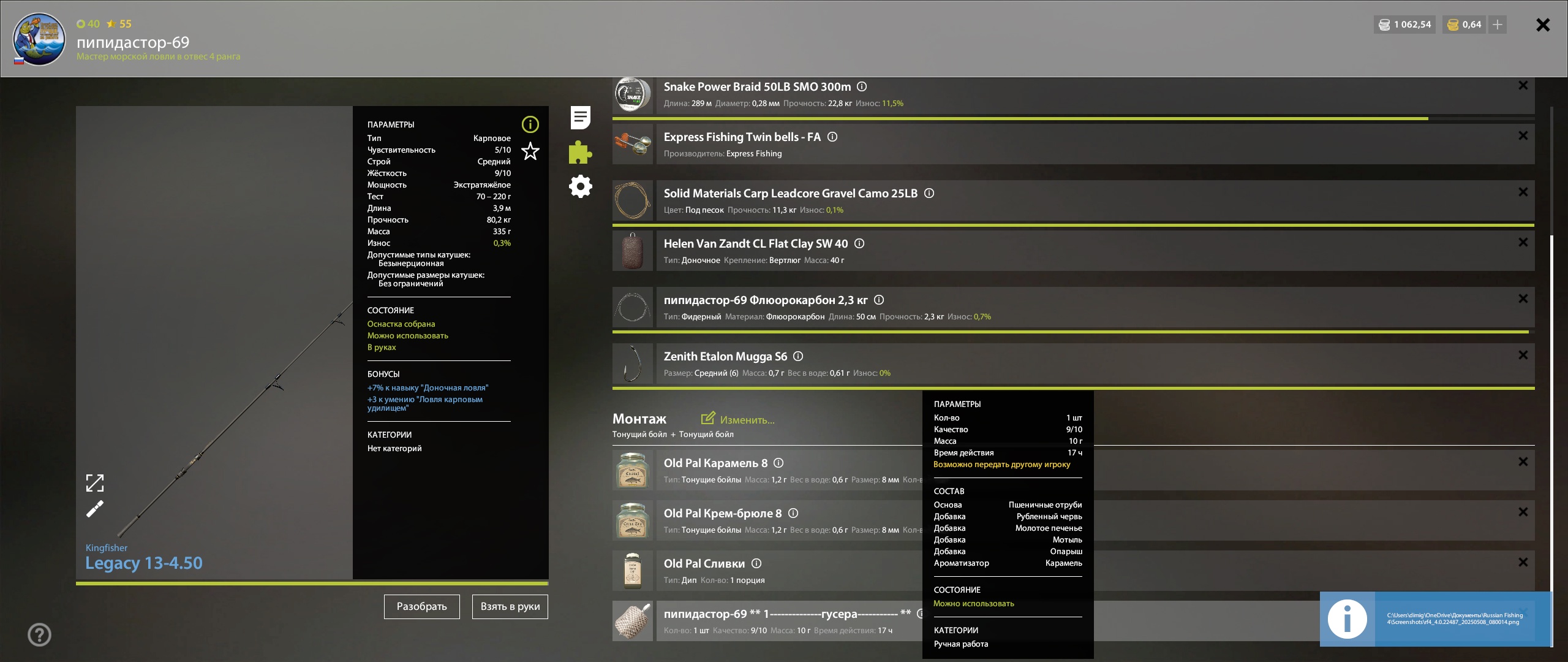
Task: Click the player name пипидастор-69 in header
Action: click(133, 42)
